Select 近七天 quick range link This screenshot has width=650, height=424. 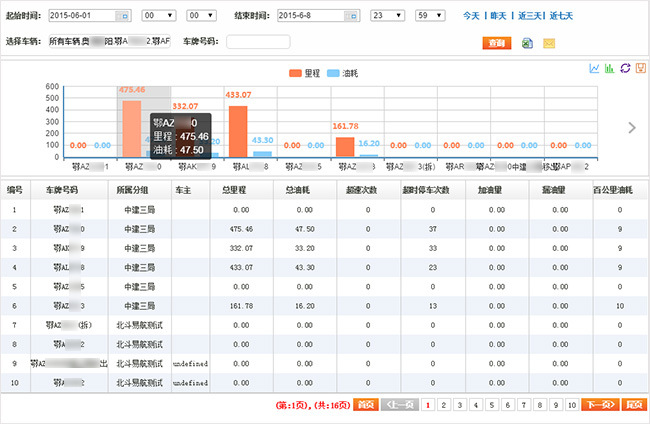(561, 16)
